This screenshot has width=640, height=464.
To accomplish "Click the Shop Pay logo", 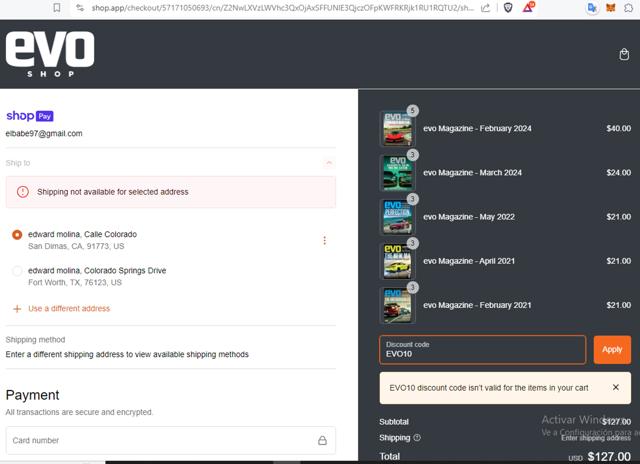I will [x=30, y=116].
